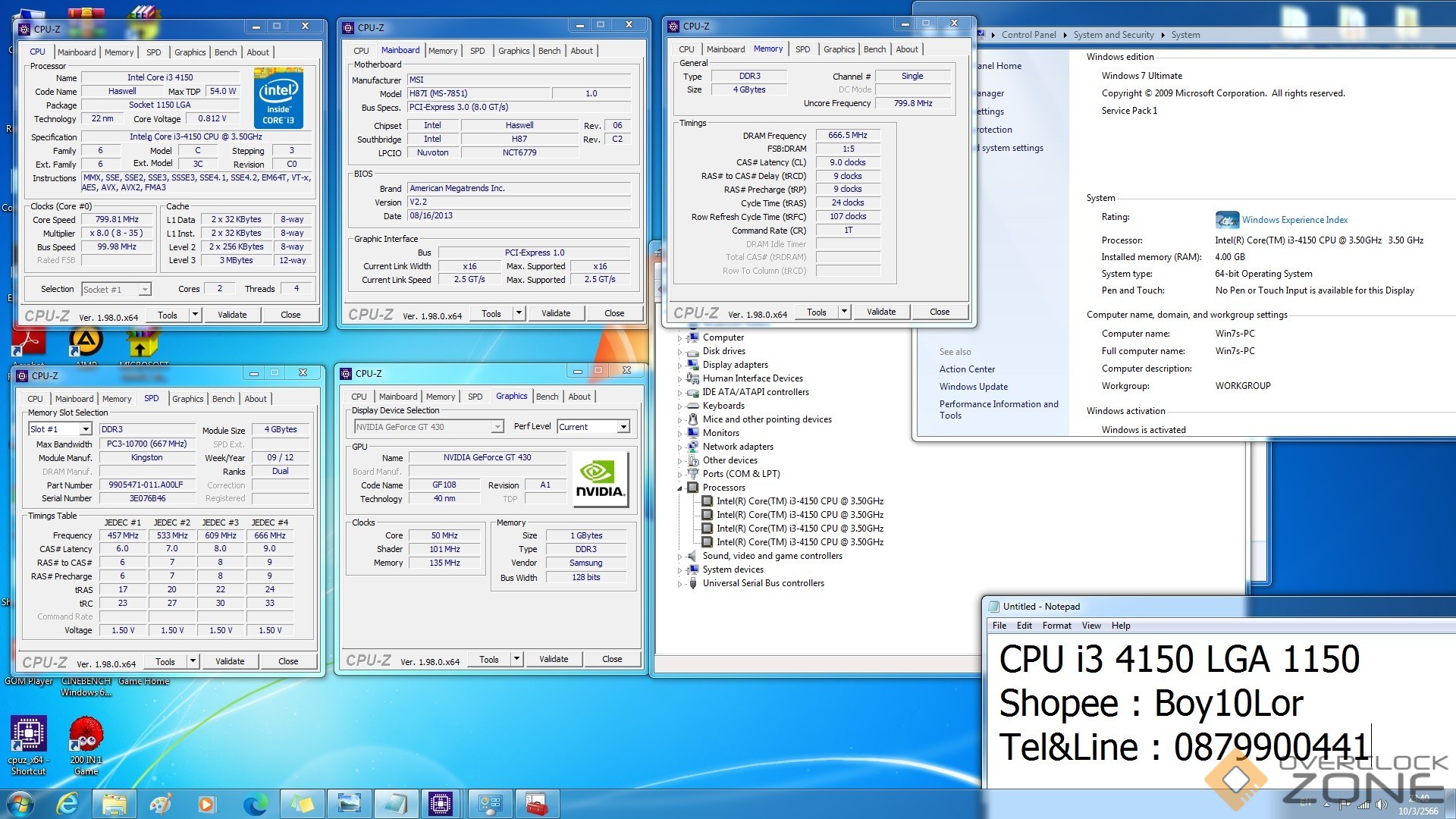Collapse the Processors node in Device Manager
The height and width of the screenshot is (819, 1456).
point(680,488)
